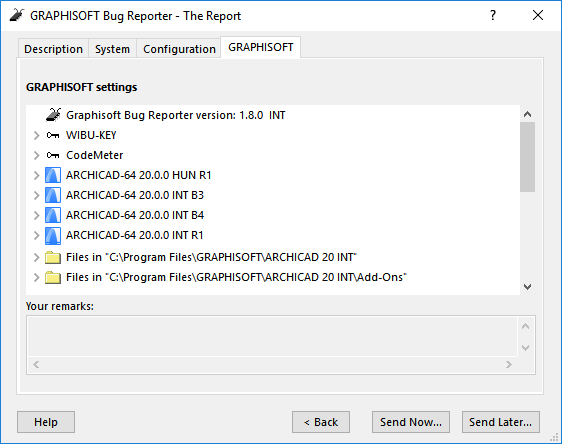The height and width of the screenshot is (444, 562).
Task: Expand ARCHICAD-64 20.0.0 HUN R1 node
Action: 36,175
